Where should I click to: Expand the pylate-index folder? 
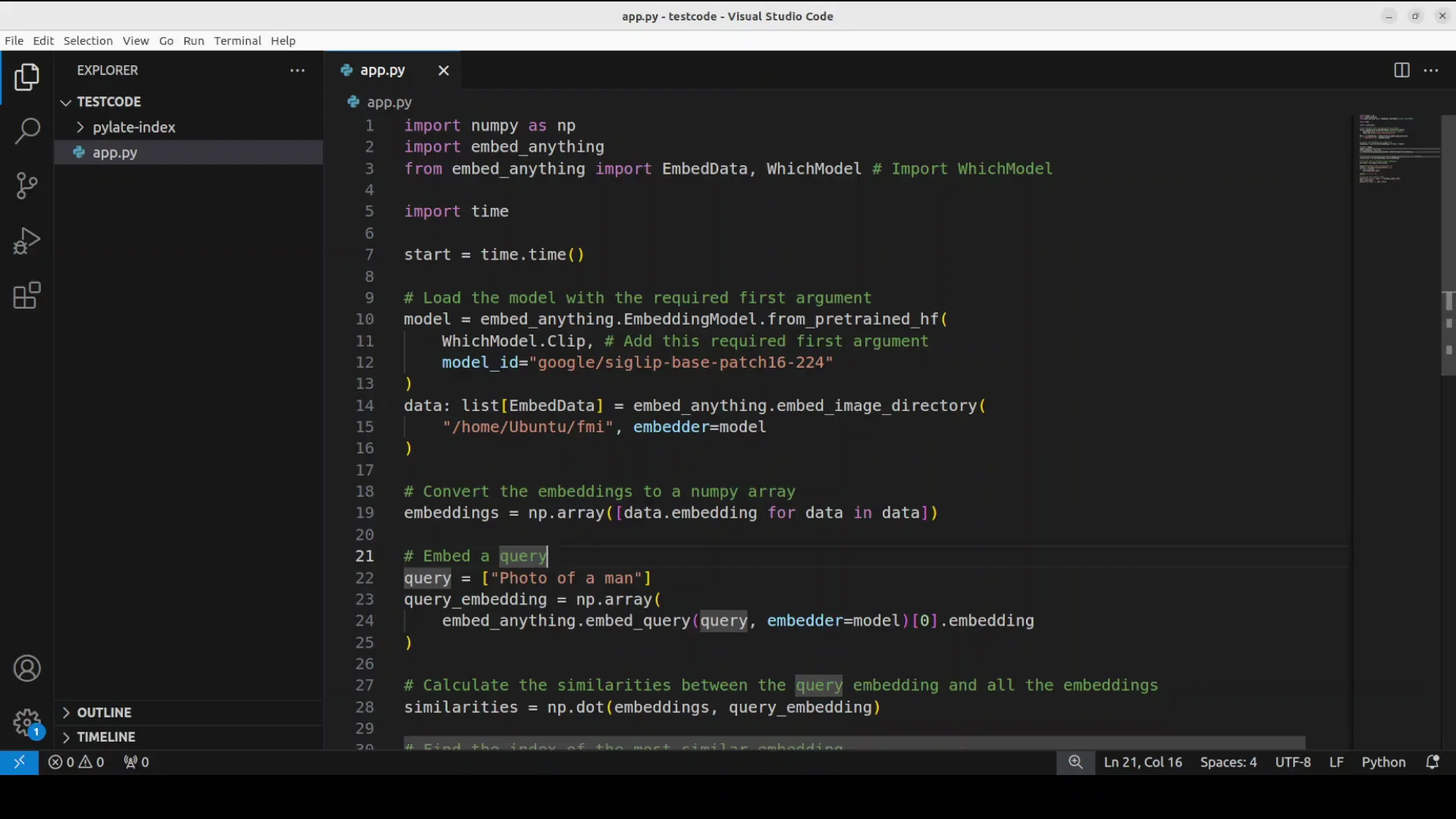click(x=133, y=127)
